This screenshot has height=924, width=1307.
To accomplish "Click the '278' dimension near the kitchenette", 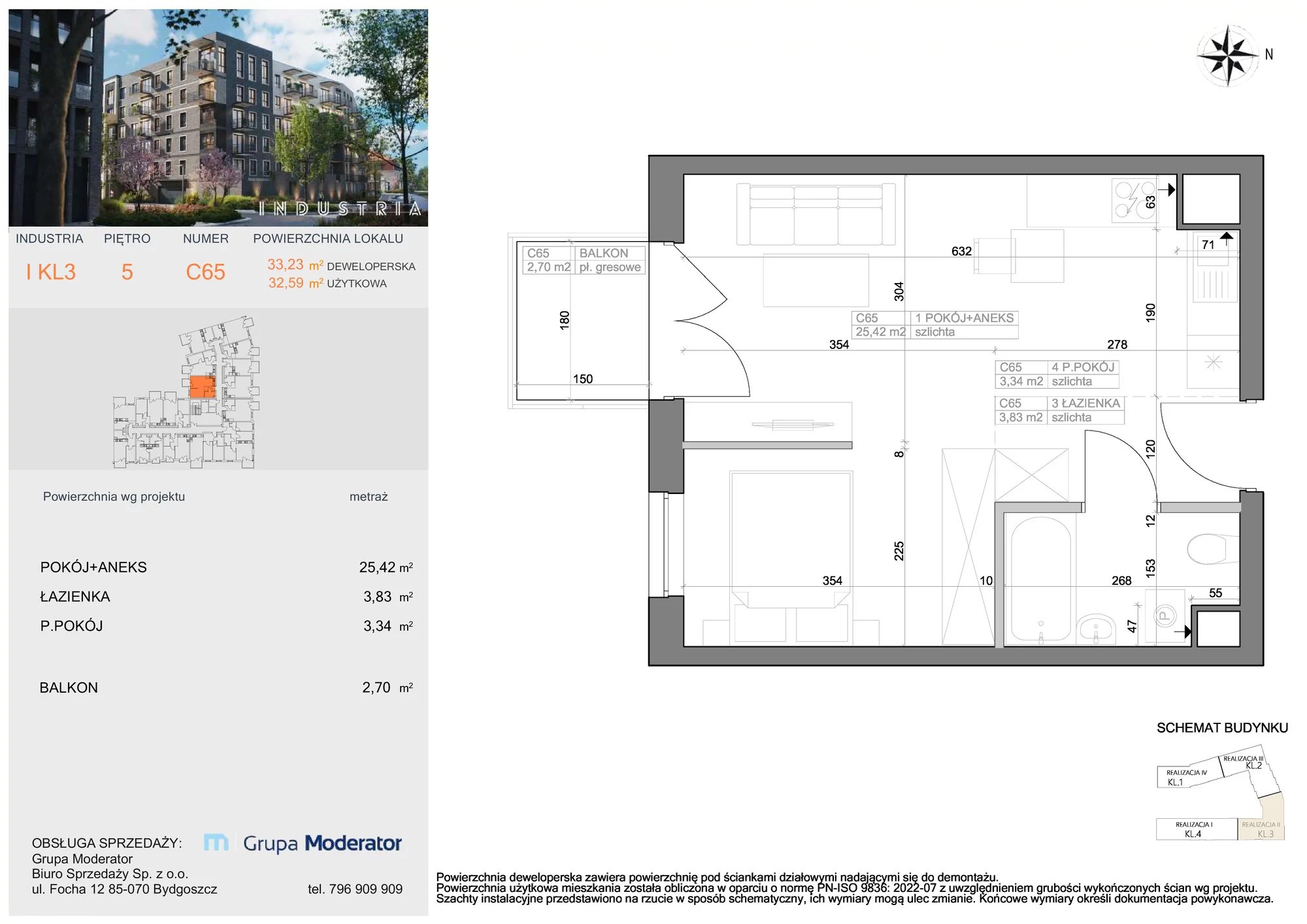I will 1117,344.
